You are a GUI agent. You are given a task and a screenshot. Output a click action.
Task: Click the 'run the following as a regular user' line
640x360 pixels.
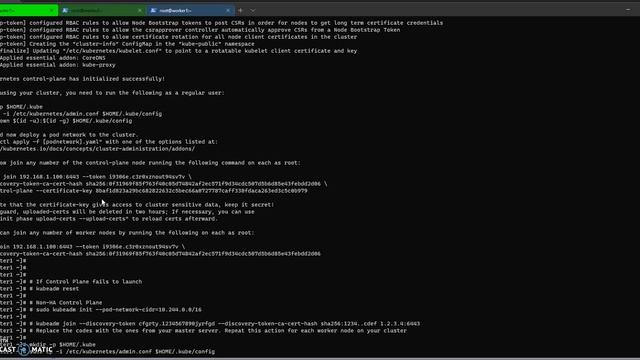click(112, 93)
